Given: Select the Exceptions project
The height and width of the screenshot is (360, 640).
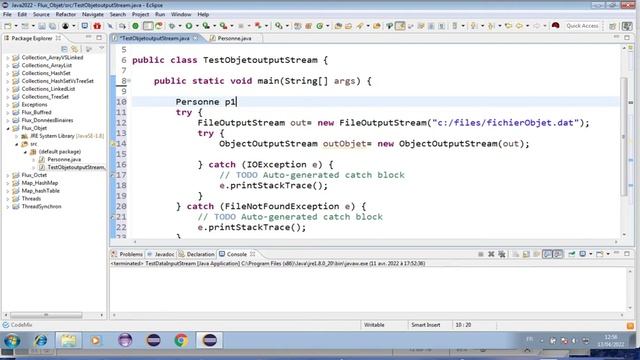Looking at the screenshot, I should click(x=34, y=104).
